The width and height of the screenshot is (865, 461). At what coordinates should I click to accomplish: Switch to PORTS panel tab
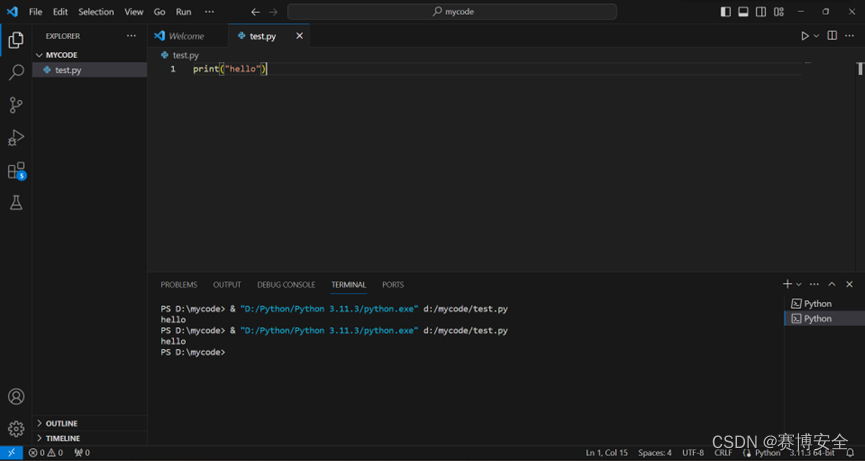point(393,285)
